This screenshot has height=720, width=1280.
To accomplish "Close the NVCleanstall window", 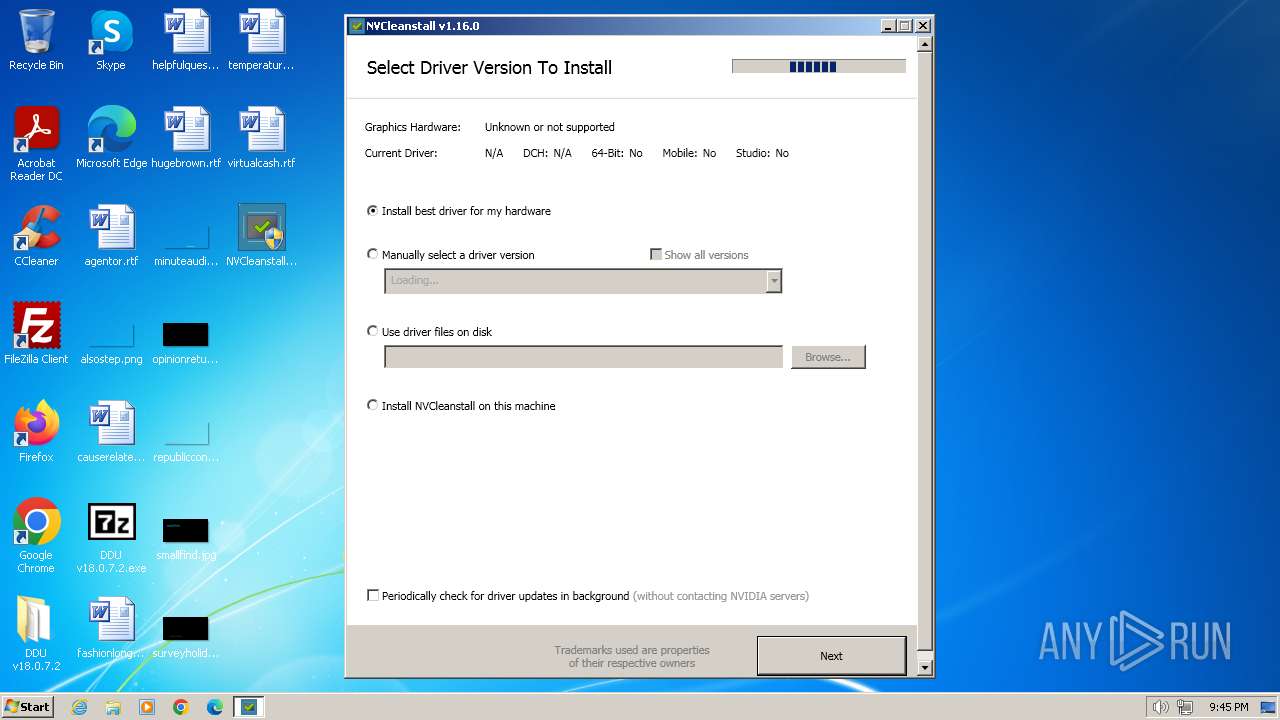I will pos(923,26).
